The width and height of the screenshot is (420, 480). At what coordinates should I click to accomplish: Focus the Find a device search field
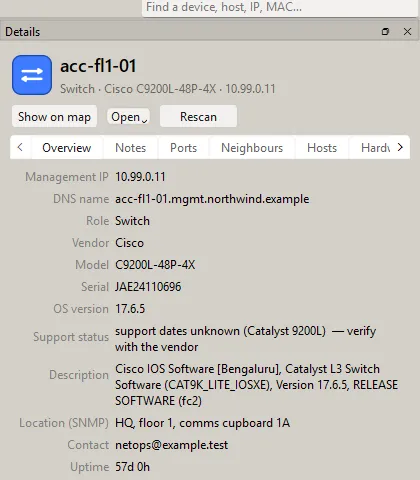[280, 7]
